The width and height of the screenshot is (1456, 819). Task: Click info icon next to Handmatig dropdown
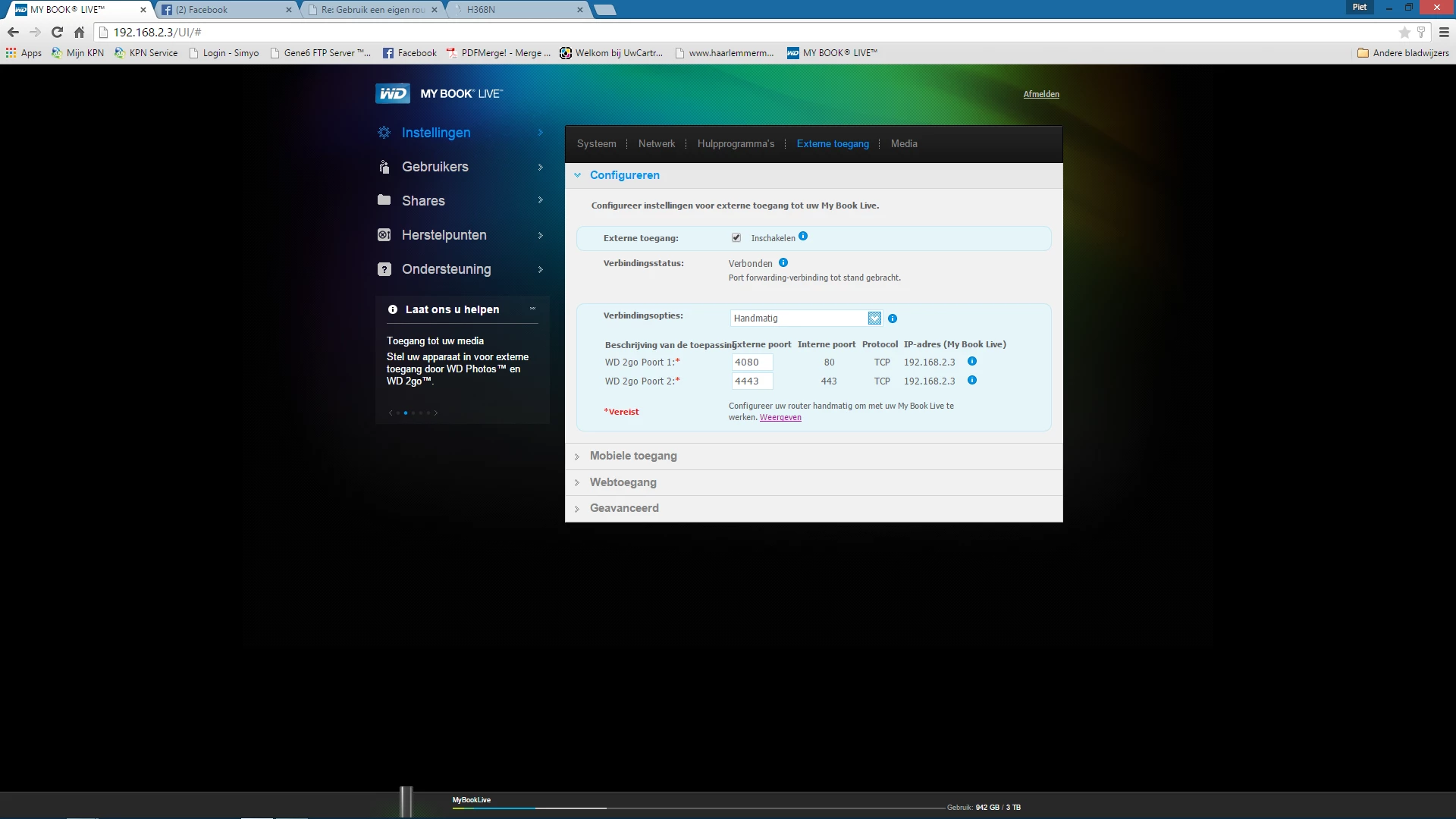(893, 318)
